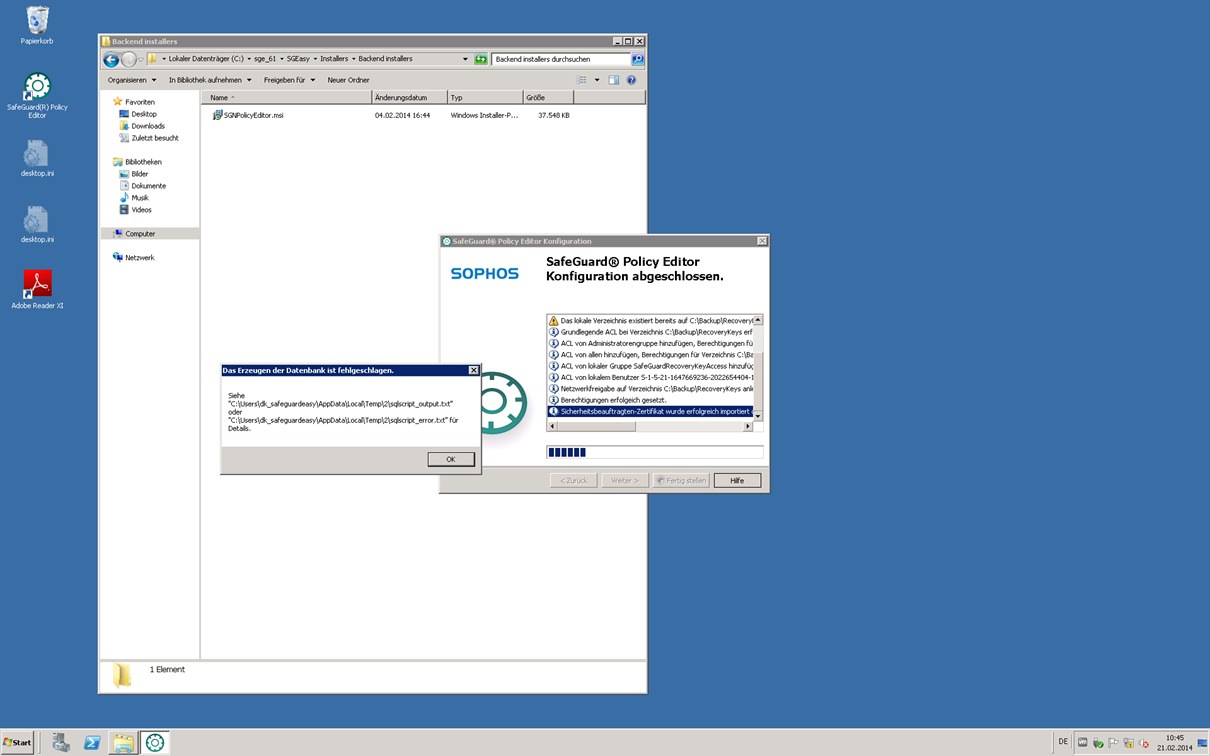Select Bibliotheken in navigation pane
The width and height of the screenshot is (1210, 756).
[x=143, y=162]
